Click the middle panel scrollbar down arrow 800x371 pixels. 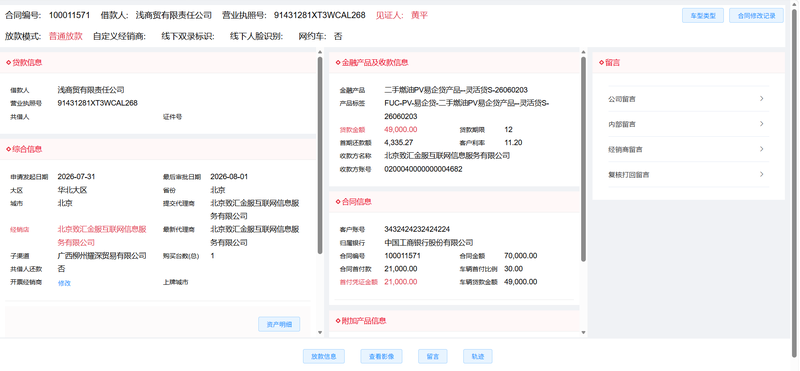(584, 333)
